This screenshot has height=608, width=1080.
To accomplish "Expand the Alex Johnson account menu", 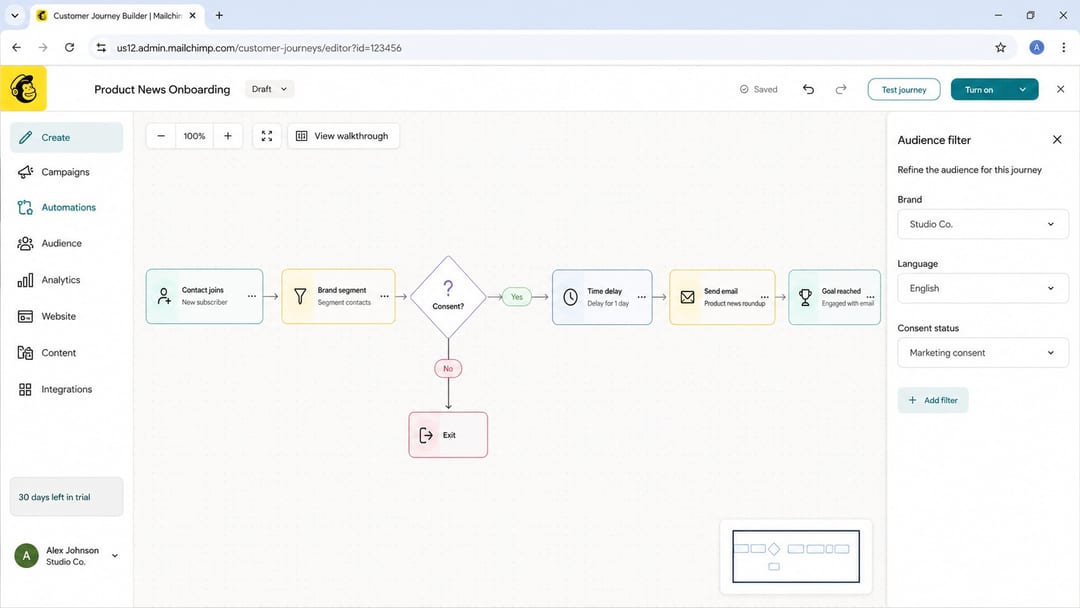I will 66,556.
